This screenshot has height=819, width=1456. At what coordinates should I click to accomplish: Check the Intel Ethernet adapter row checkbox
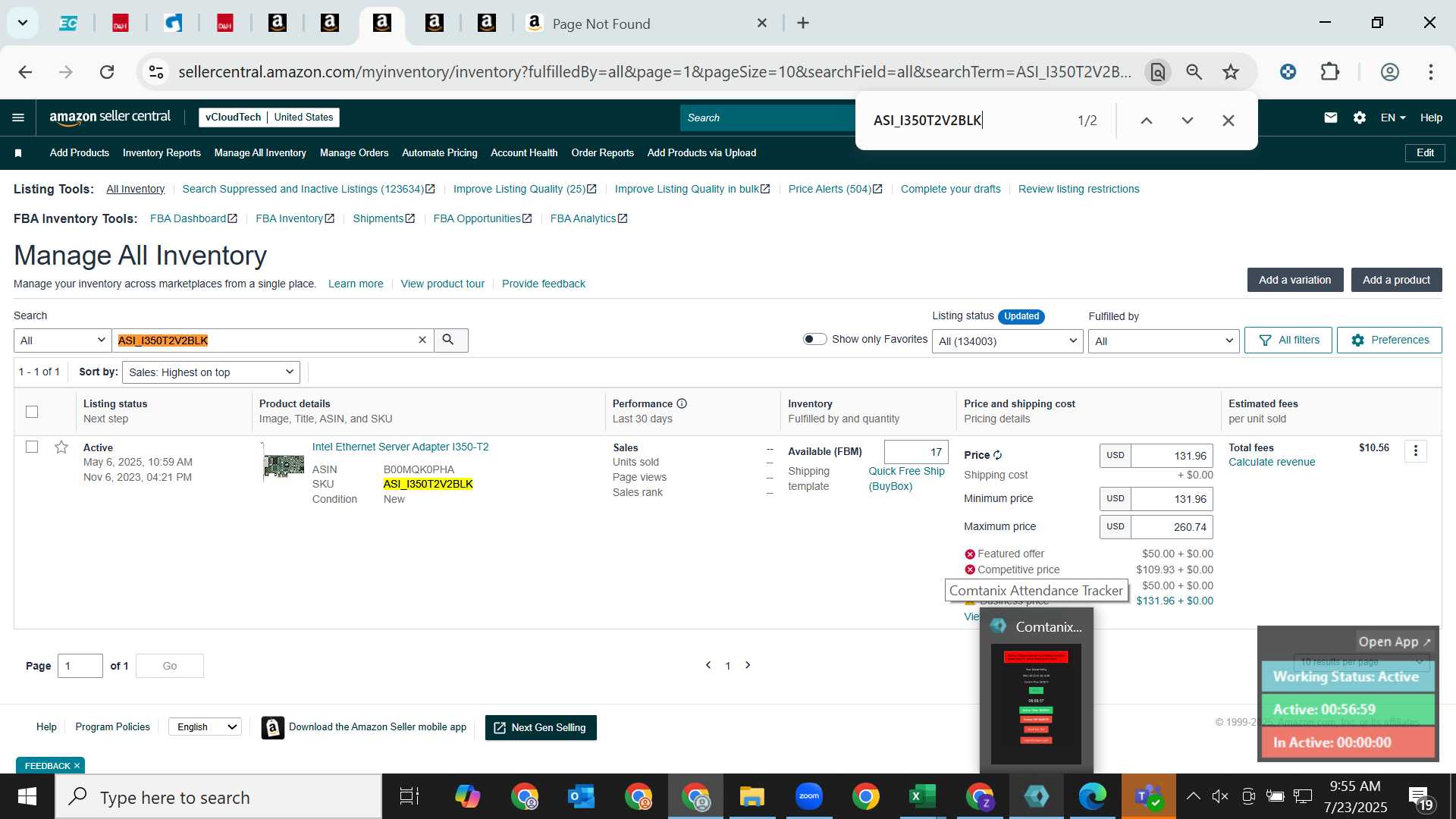pos(32,447)
